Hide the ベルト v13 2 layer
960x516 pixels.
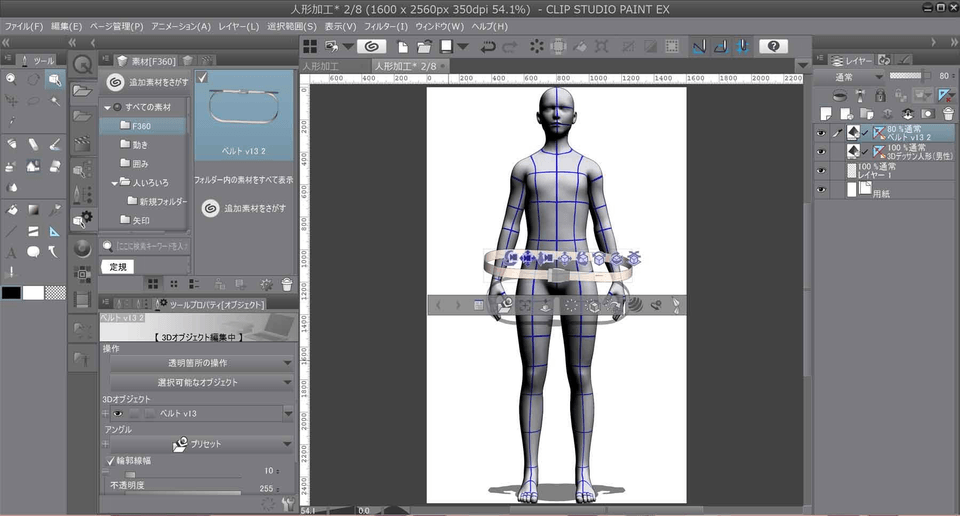(x=821, y=133)
